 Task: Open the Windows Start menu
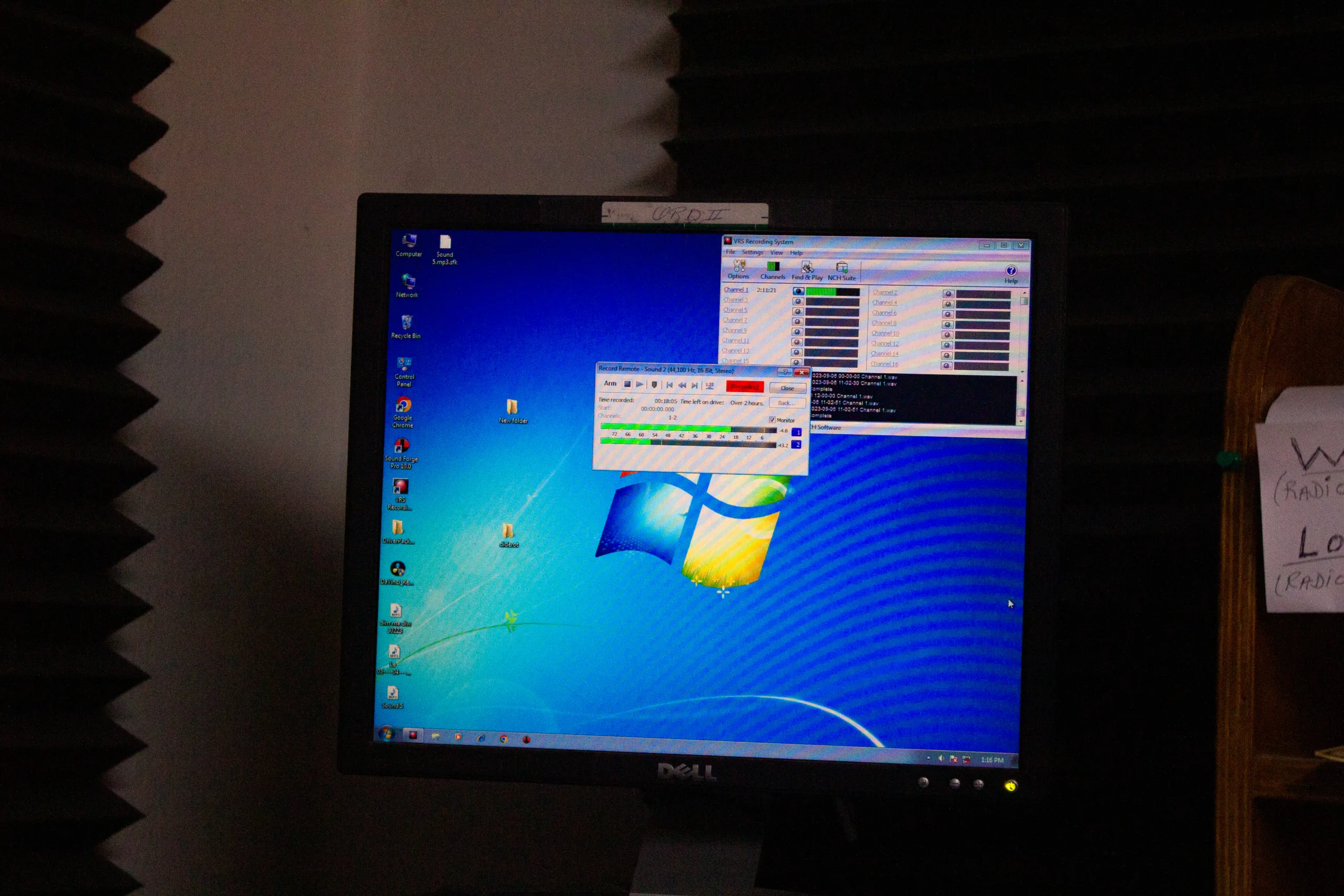point(386,733)
